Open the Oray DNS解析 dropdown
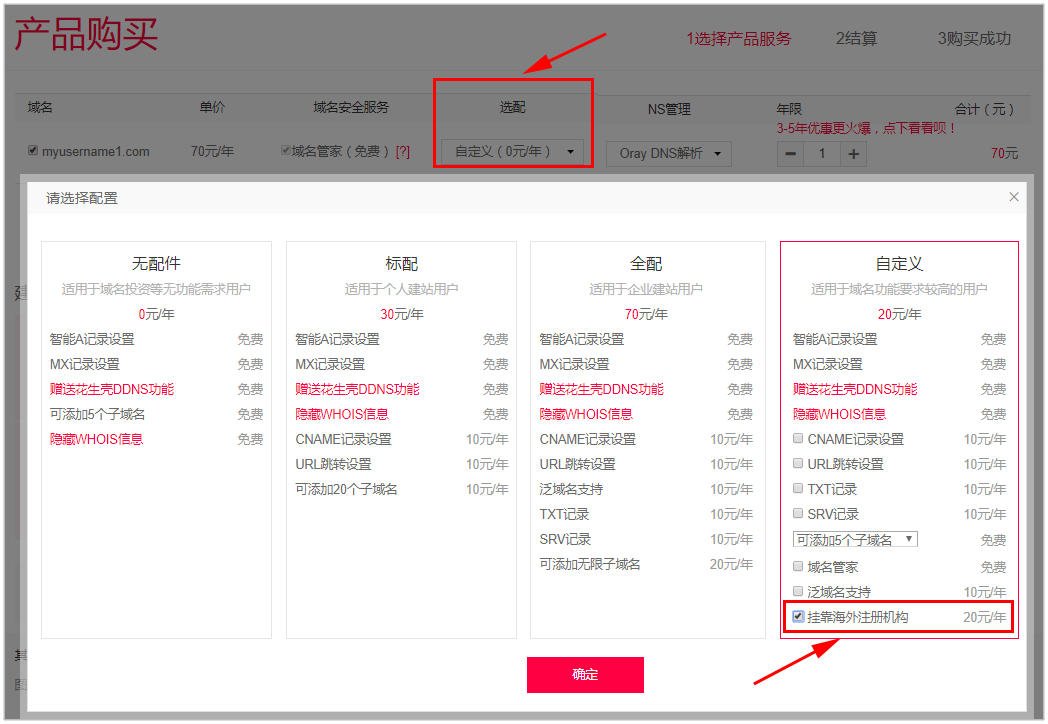This screenshot has width=1048, height=724. pyautogui.click(x=668, y=154)
